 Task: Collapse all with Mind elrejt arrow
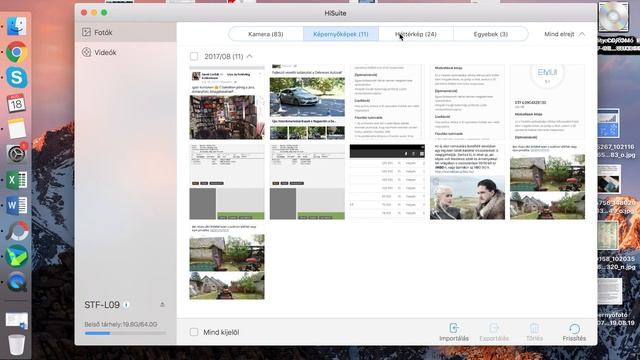582,34
